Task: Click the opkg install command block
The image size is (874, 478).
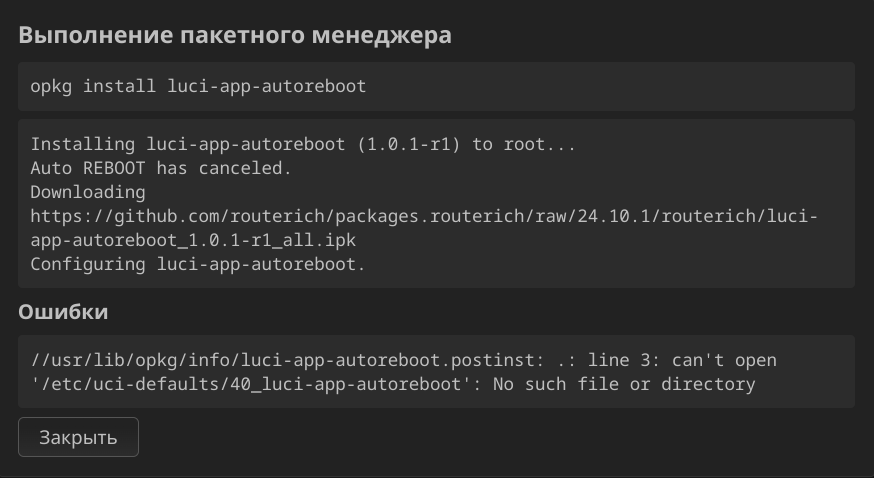Action: pyautogui.click(x=436, y=86)
